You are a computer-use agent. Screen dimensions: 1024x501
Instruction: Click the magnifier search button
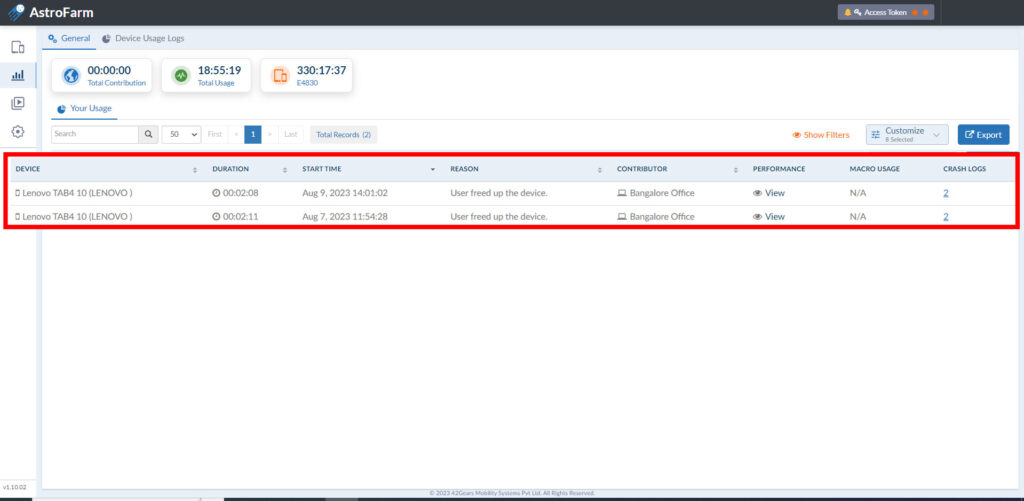click(x=148, y=135)
